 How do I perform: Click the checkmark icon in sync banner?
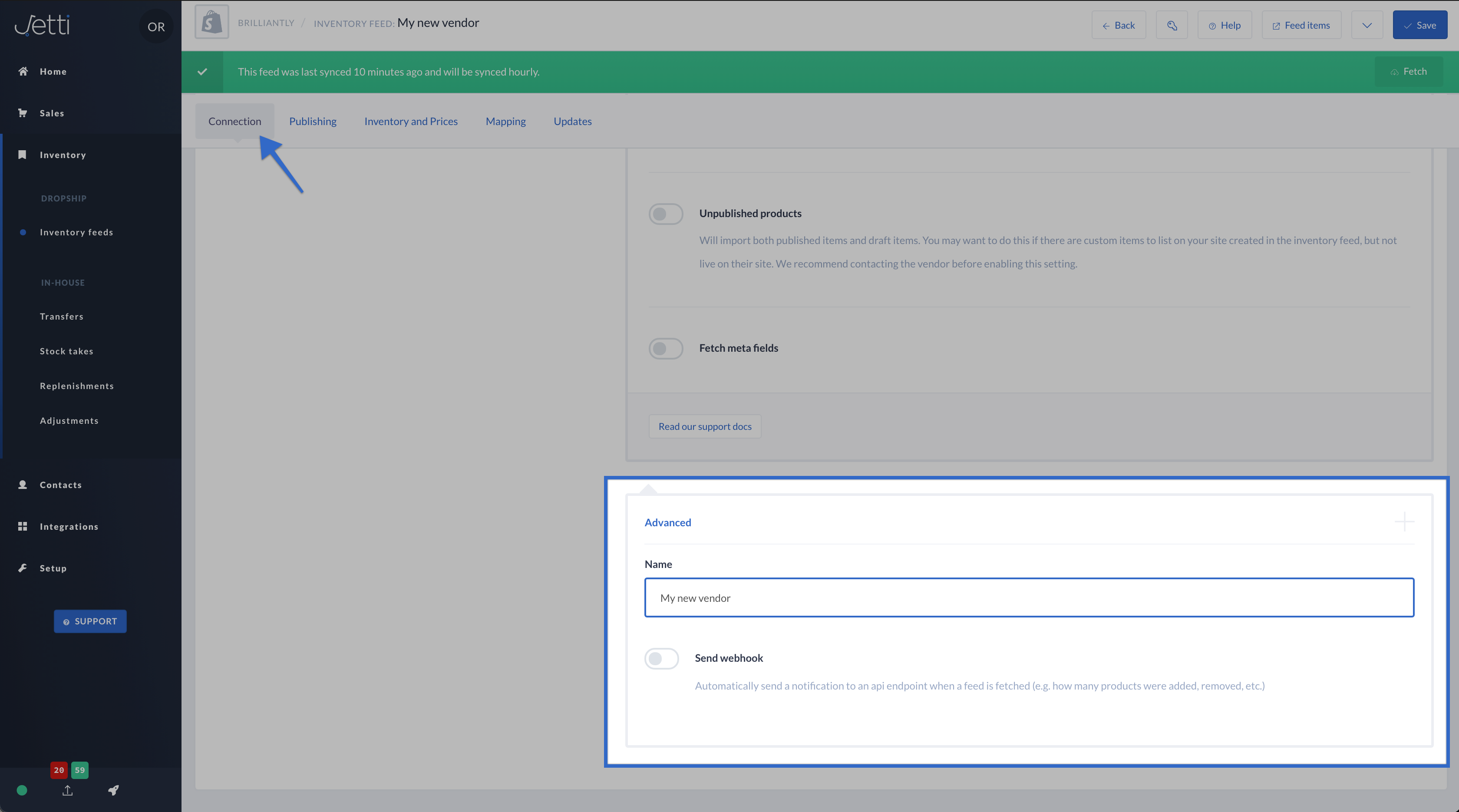coord(202,72)
